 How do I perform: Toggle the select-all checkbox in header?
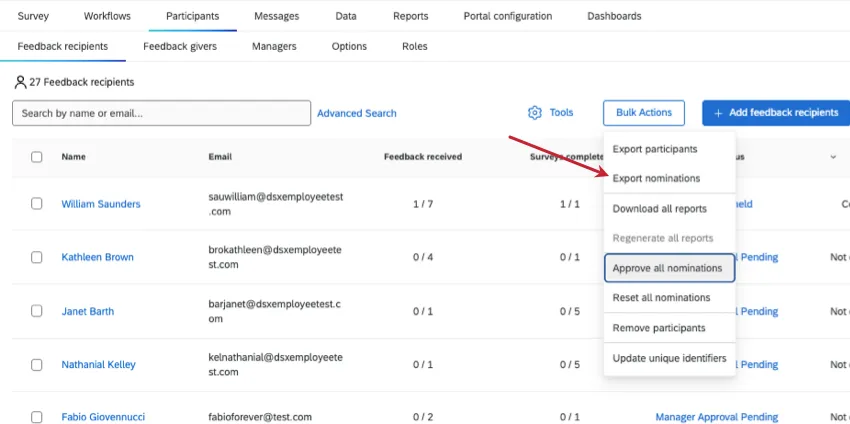[36, 157]
